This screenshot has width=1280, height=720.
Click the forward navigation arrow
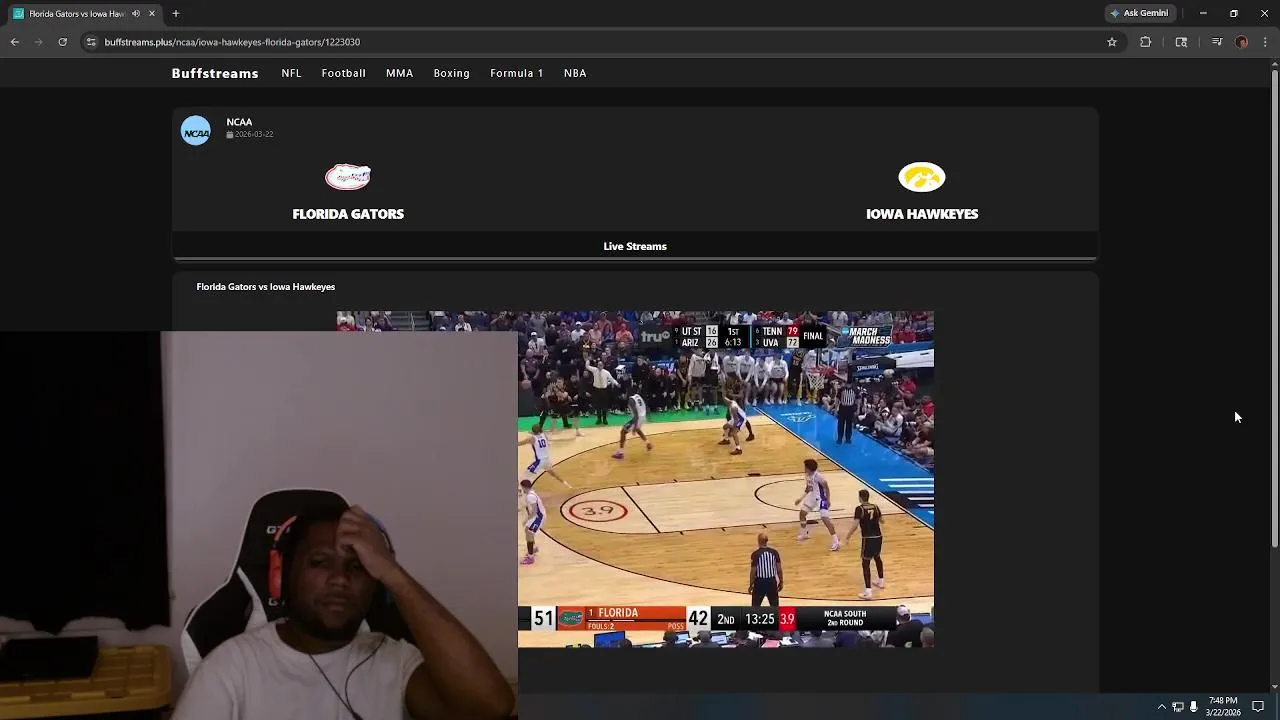click(39, 42)
